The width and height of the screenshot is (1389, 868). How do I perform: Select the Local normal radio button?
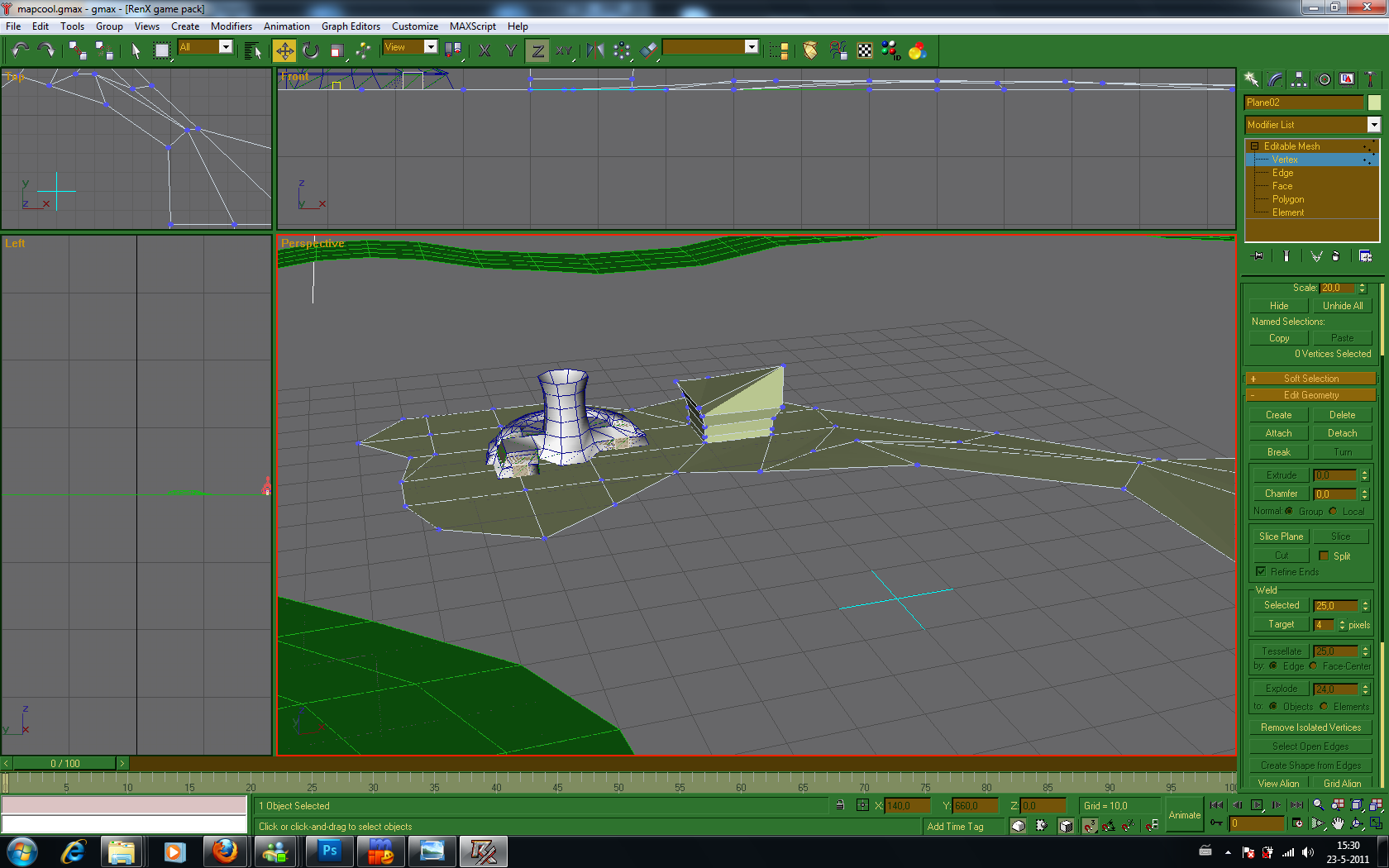tap(1333, 511)
